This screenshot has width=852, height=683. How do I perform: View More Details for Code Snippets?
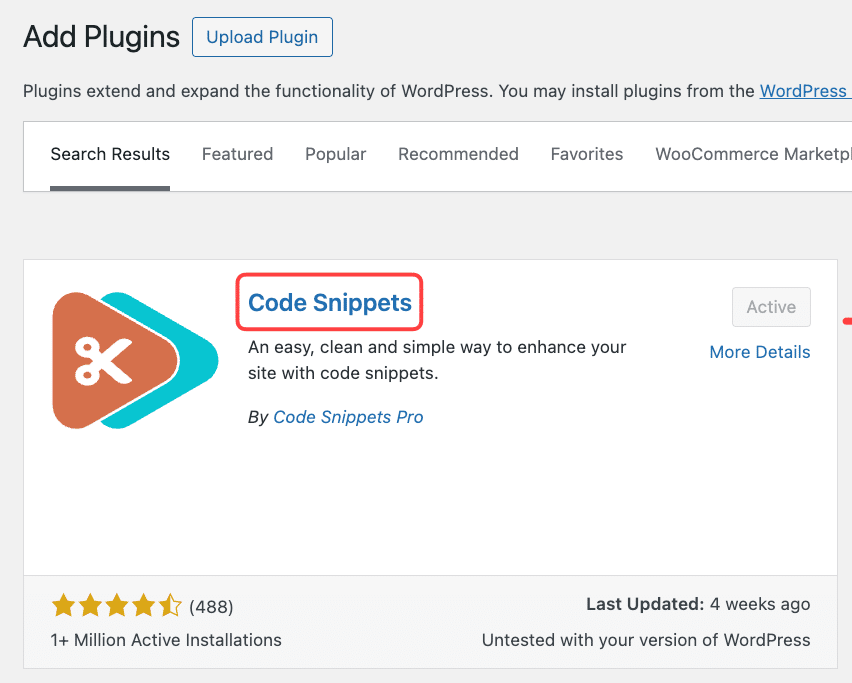pos(759,351)
